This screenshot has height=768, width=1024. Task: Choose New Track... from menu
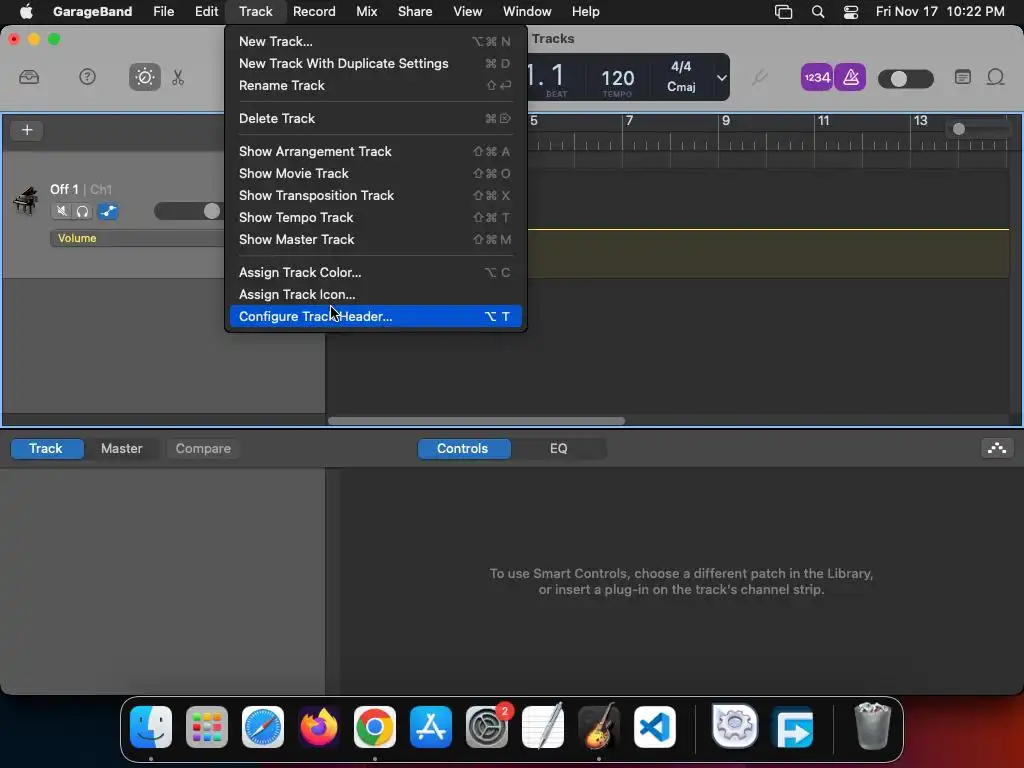pyautogui.click(x=376, y=41)
